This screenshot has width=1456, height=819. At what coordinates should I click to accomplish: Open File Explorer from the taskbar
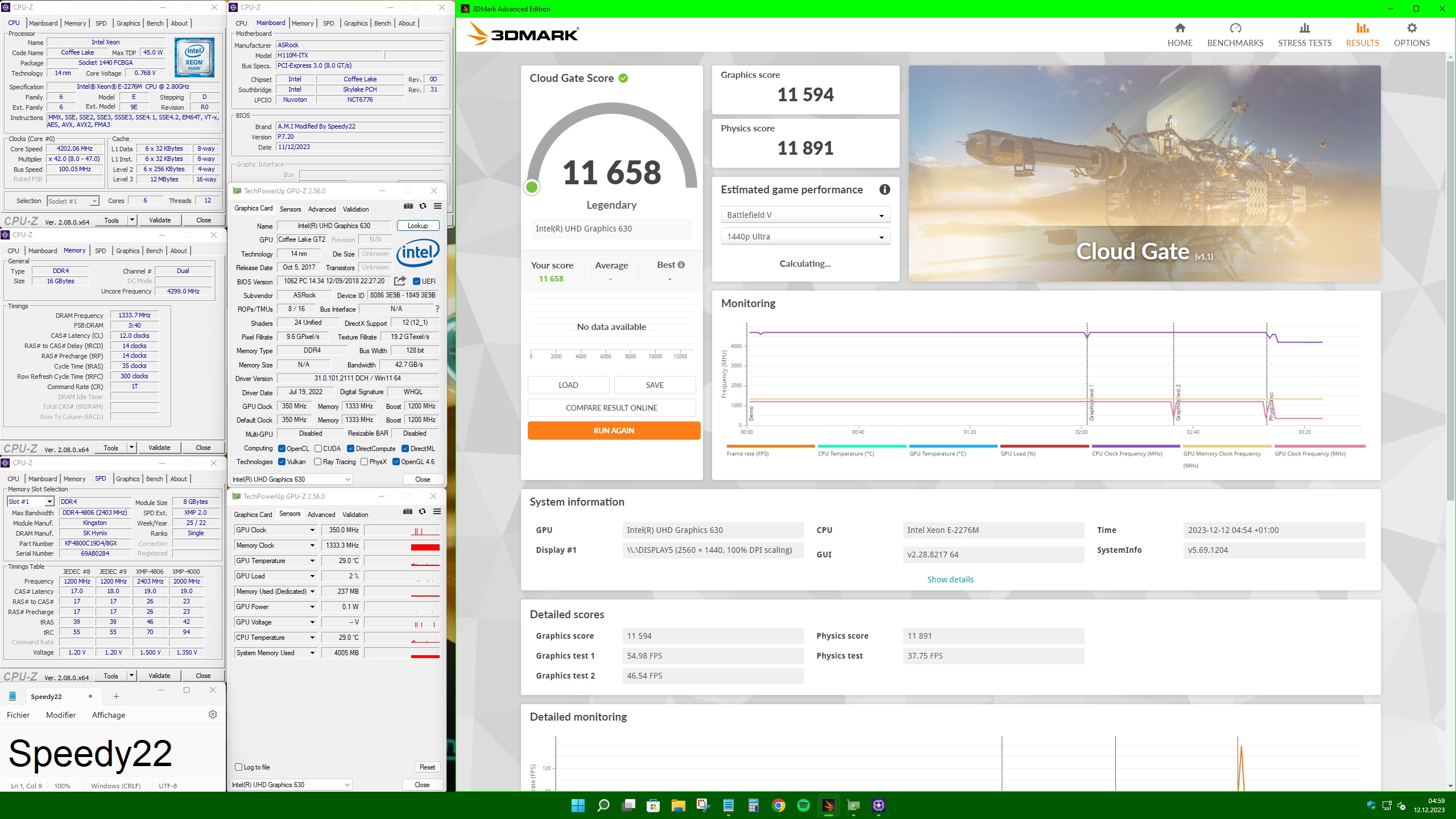coord(678,805)
